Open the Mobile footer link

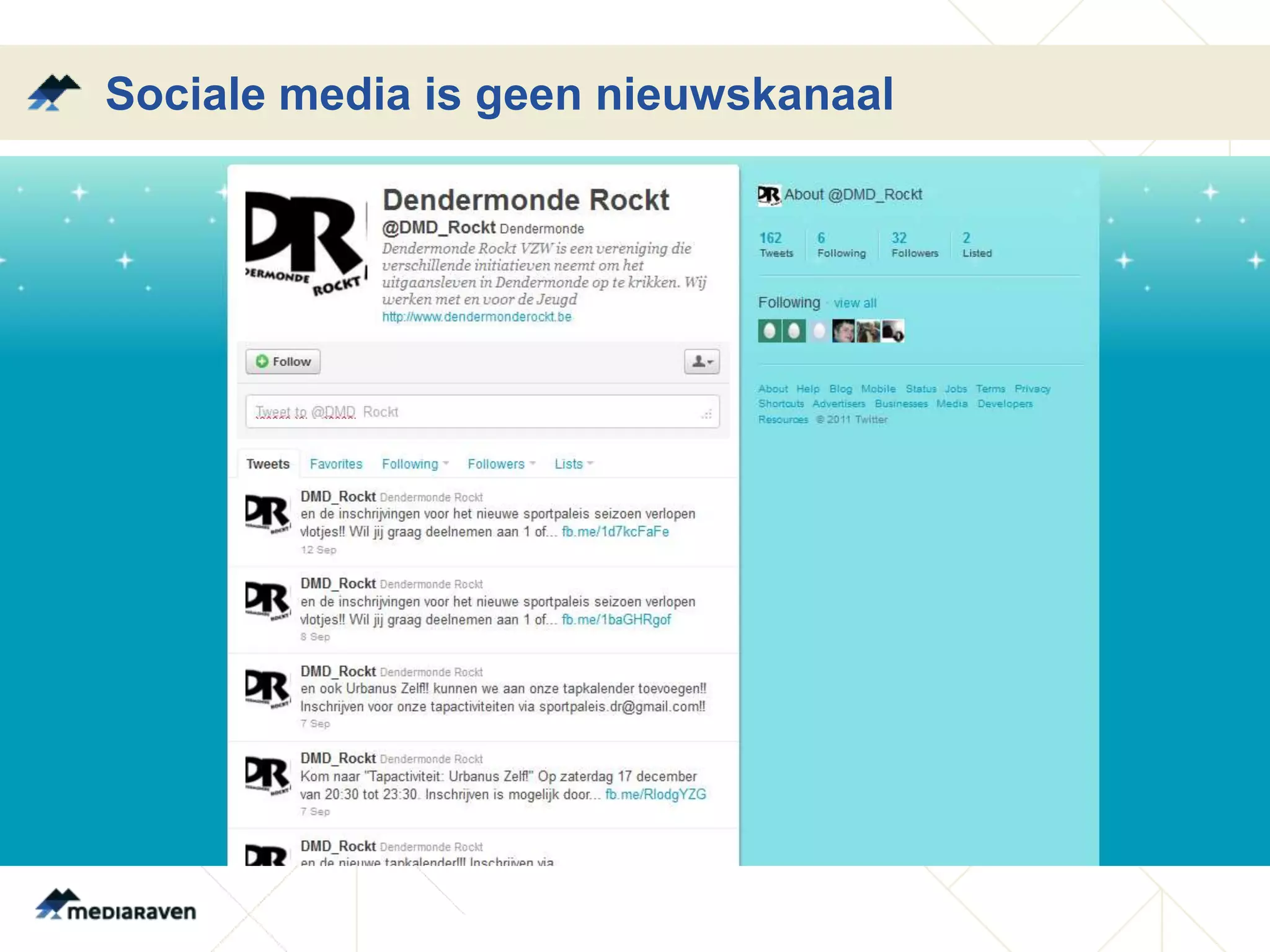[x=878, y=389]
